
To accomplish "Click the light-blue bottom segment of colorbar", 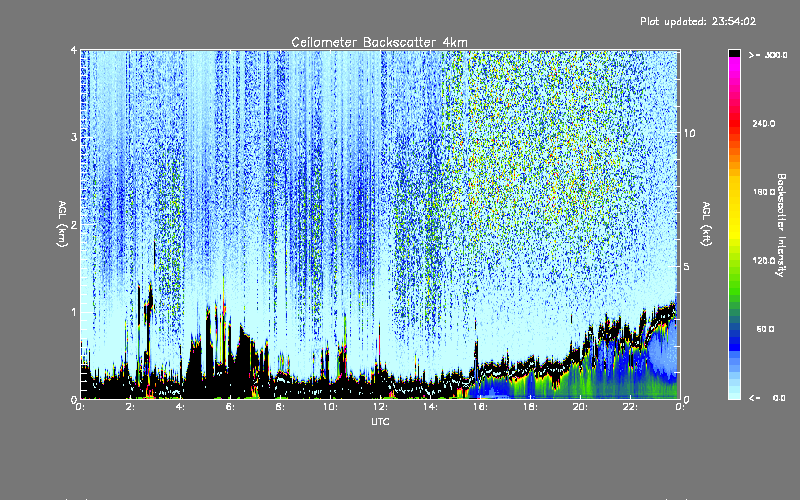I will (x=734, y=395).
